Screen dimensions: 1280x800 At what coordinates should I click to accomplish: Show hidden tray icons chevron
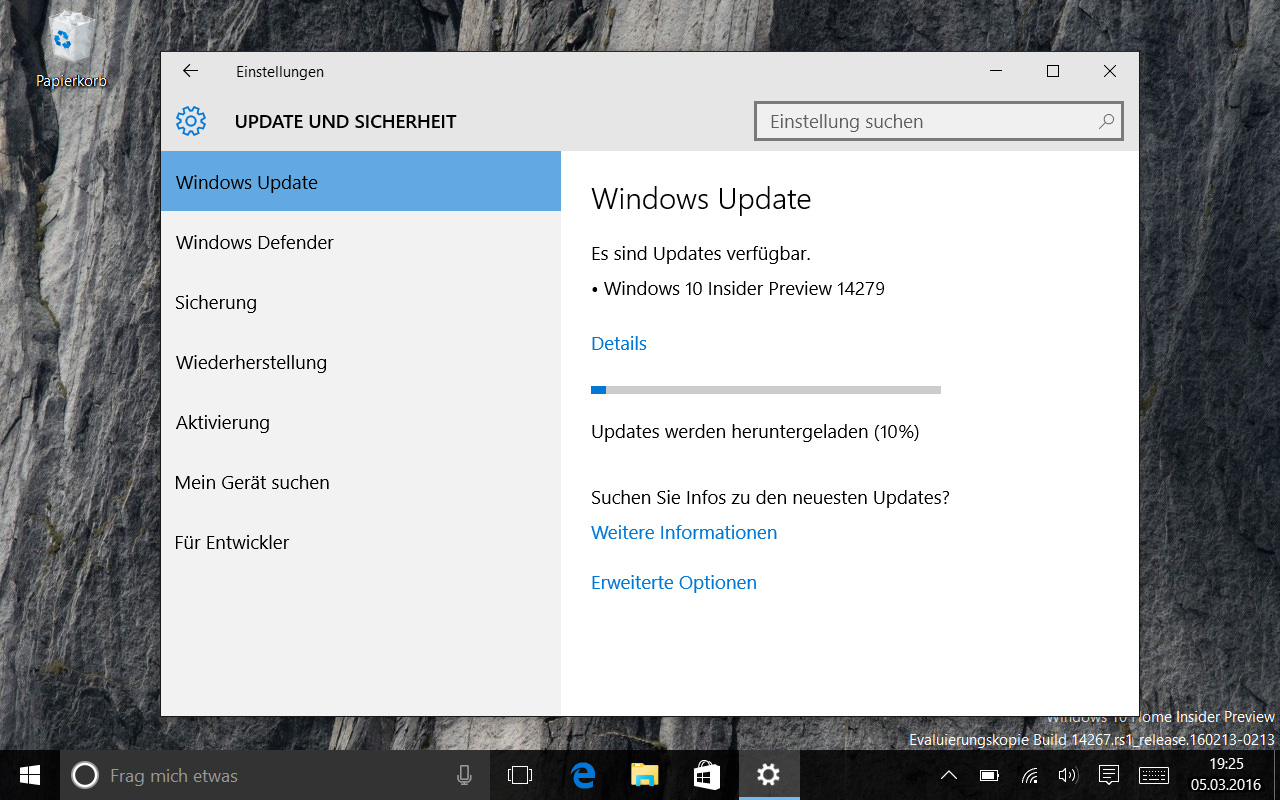[x=949, y=775]
